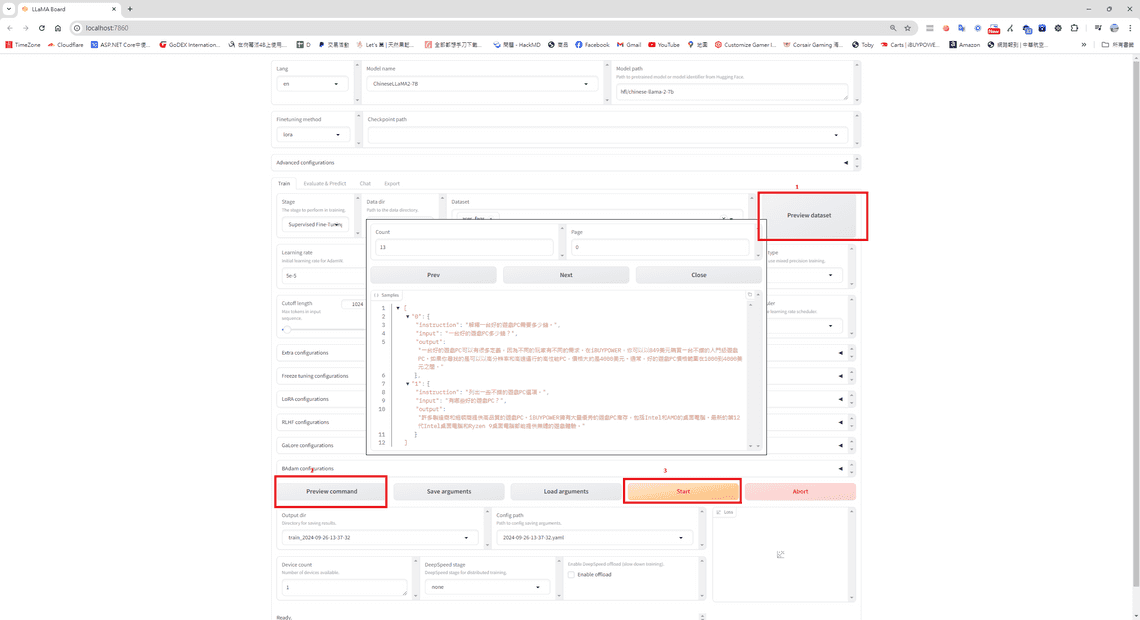The height and width of the screenshot is (620, 1140).
Task: Bookmark this page with star icon
Action: [907, 28]
